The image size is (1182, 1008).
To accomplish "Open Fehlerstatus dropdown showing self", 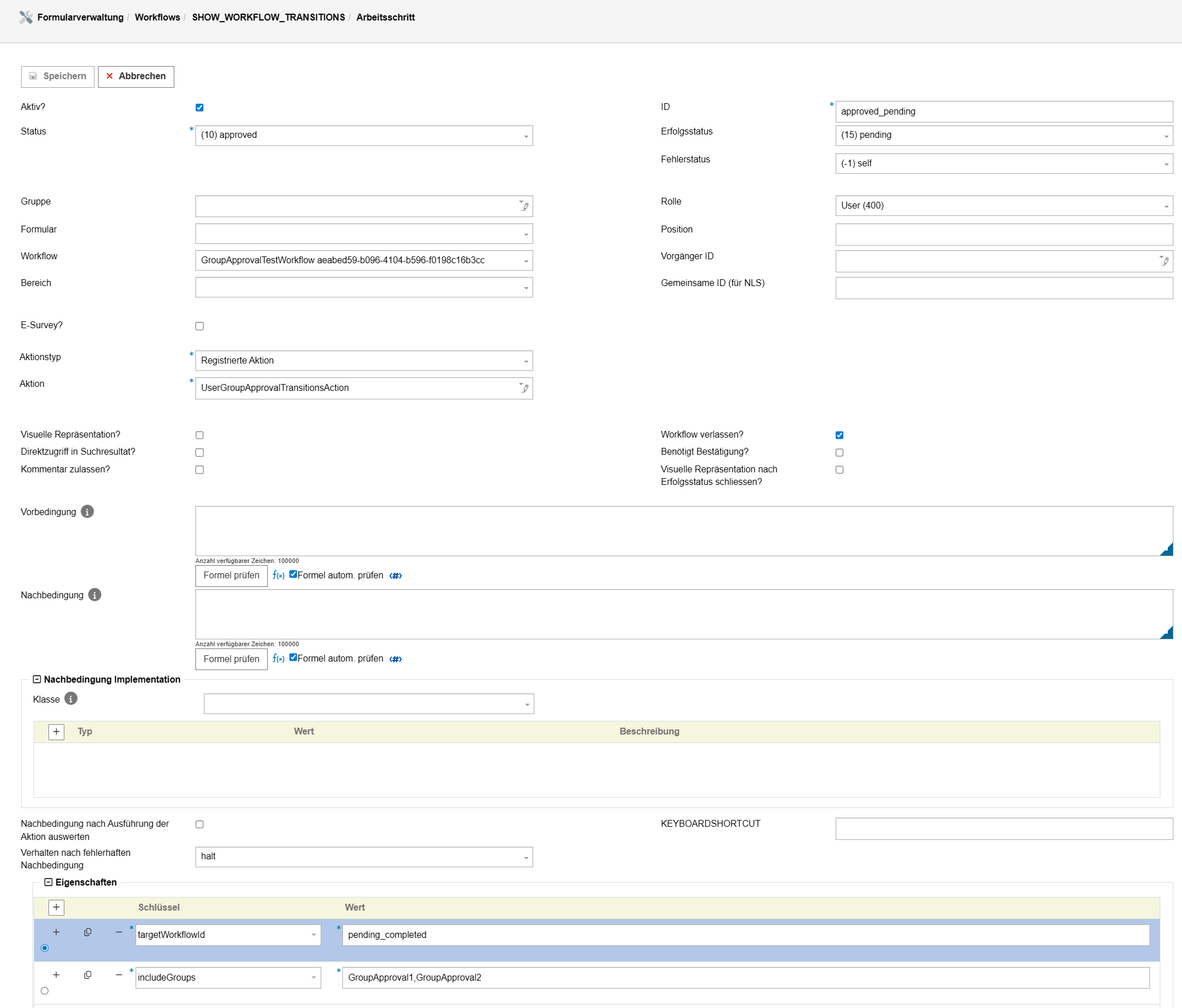I will (x=1004, y=163).
